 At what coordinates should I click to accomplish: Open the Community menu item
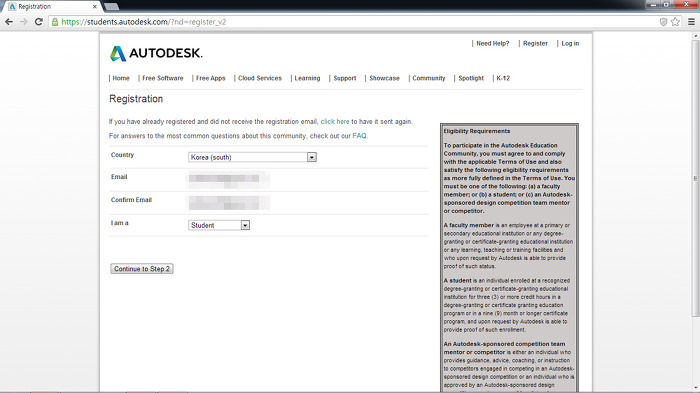429,78
